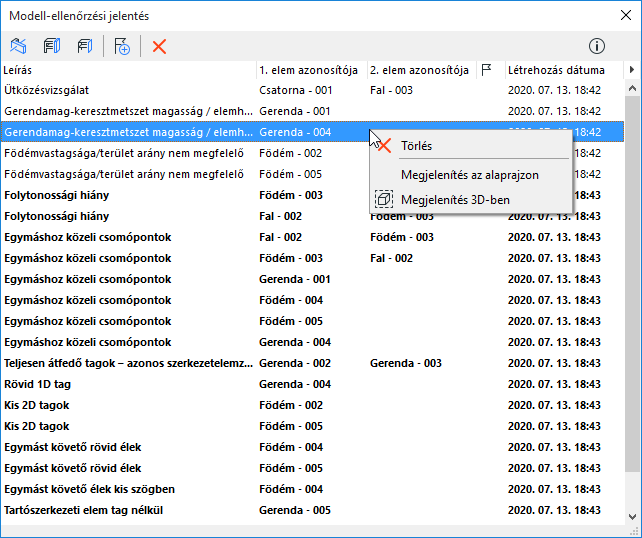Select Egymást követő rövid élek Födém - 005 row
Image resolution: width=642 pixels, height=538 pixels.
coord(313,468)
